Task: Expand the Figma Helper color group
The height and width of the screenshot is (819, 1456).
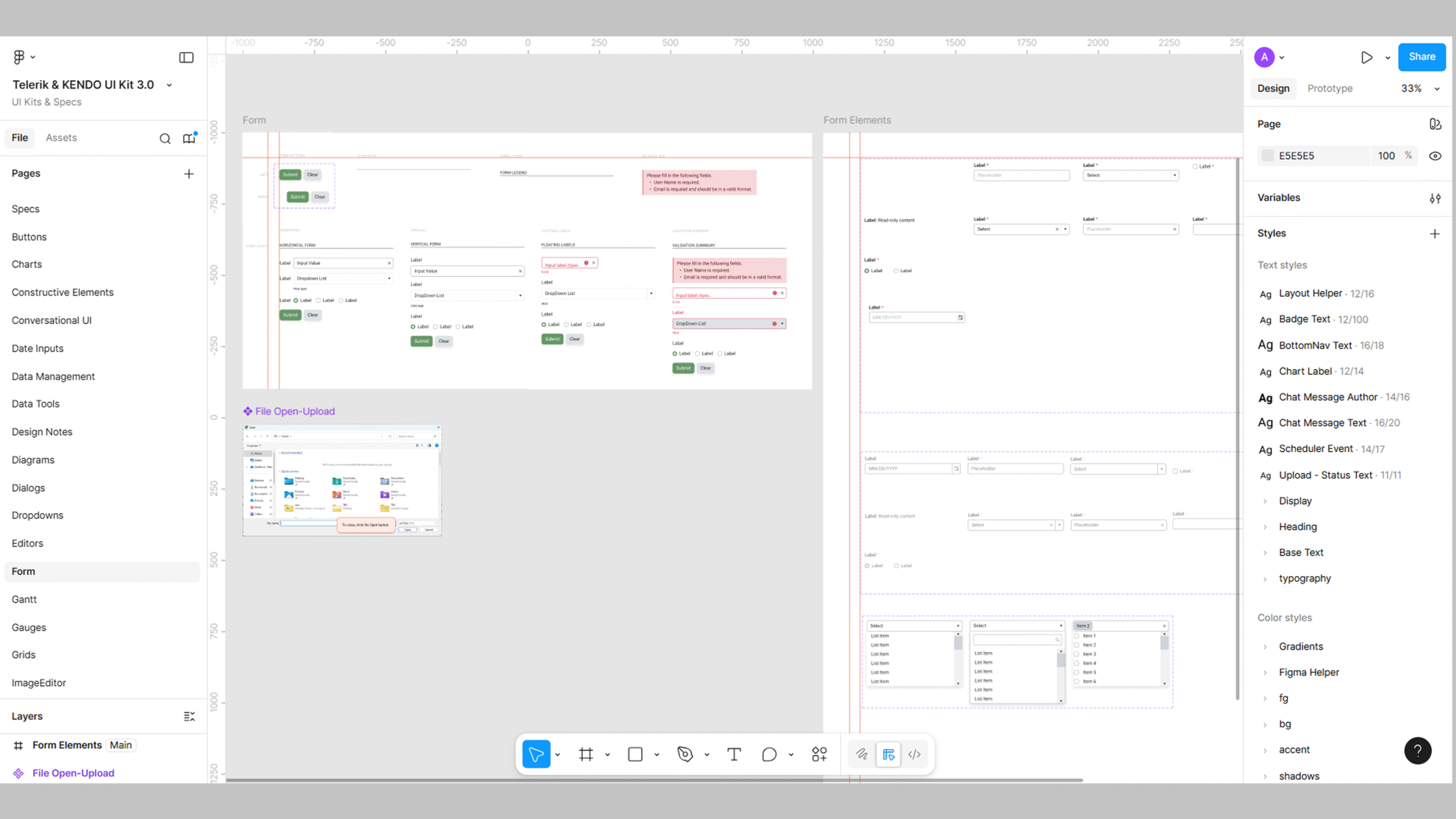Action: click(1265, 672)
